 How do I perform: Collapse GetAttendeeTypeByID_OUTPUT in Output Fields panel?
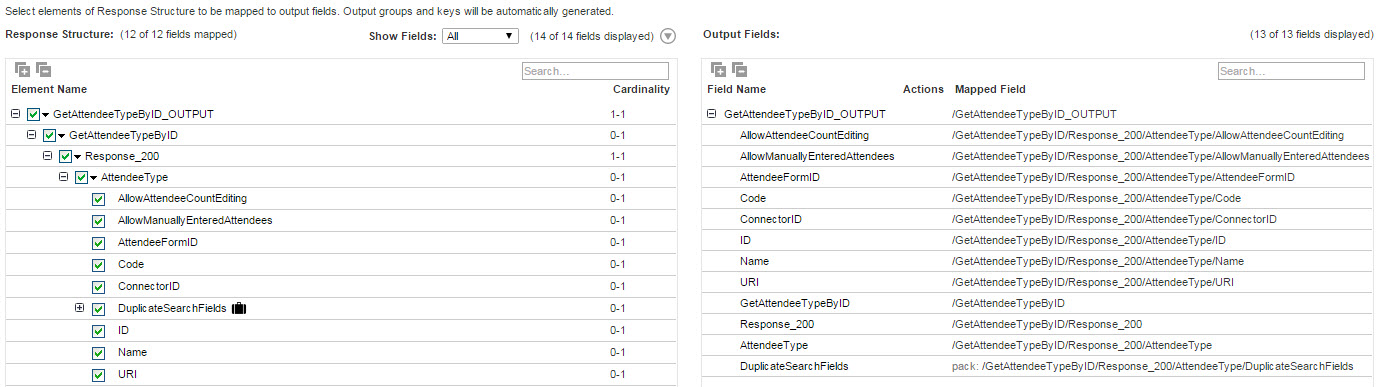click(712, 114)
